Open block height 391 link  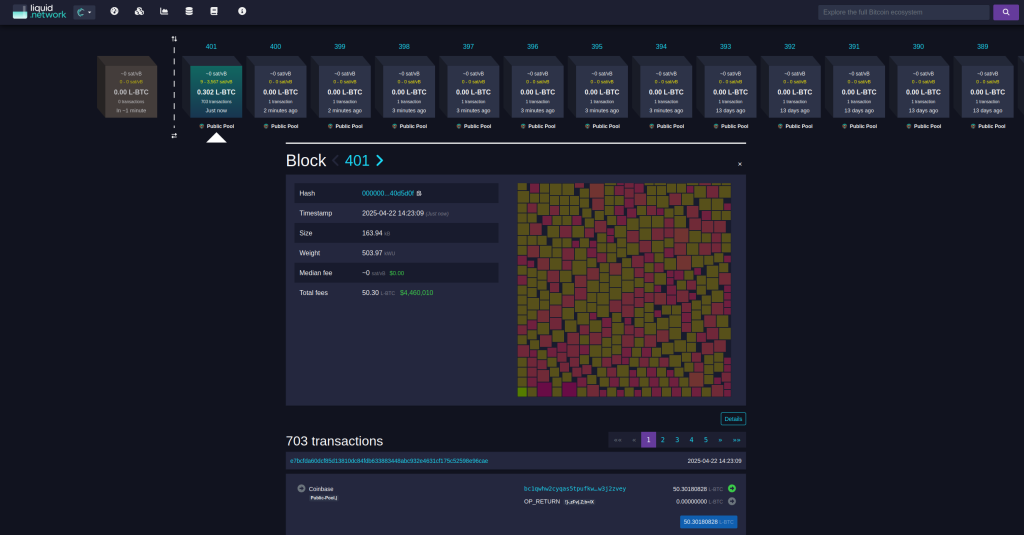click(x=854, y=46)
